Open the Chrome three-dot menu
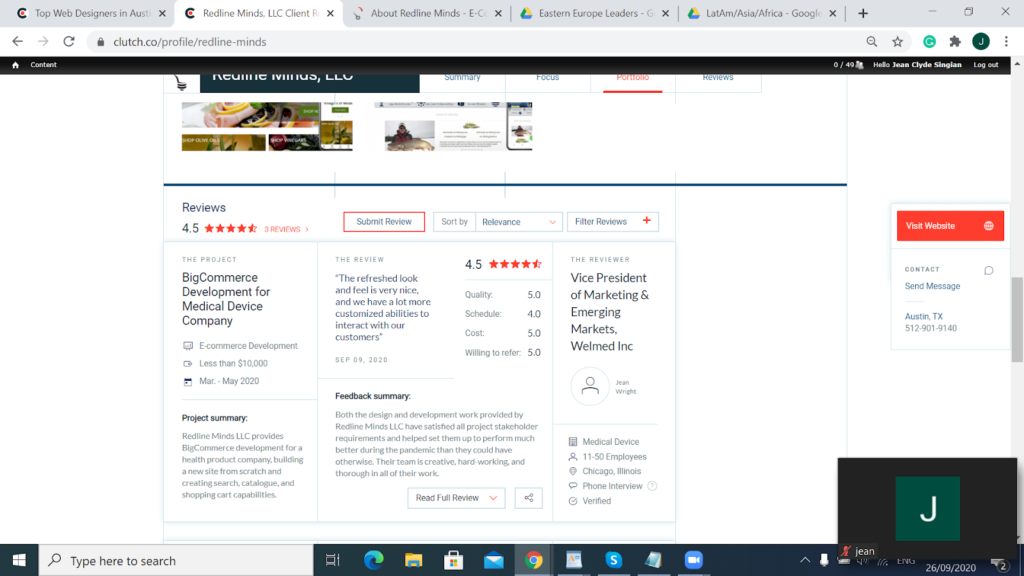The height and width of the screenshot is (576, 1024). 1006,42
